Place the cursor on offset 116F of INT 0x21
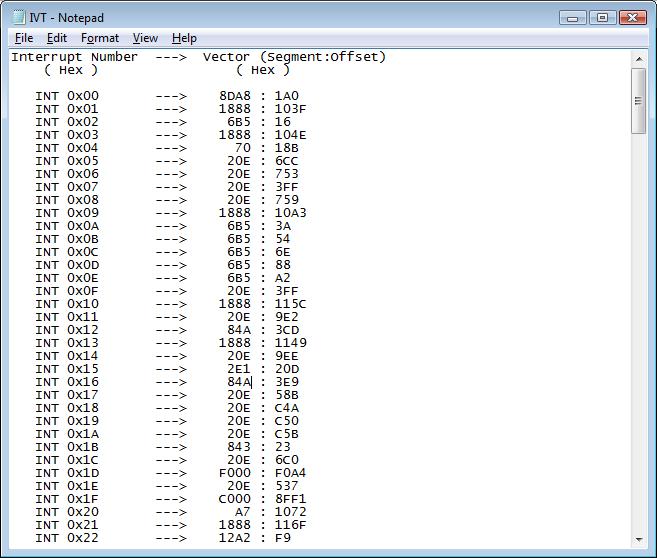Image resolution: width=657 pixels, height=558 pixels. (x=290, y=525)
